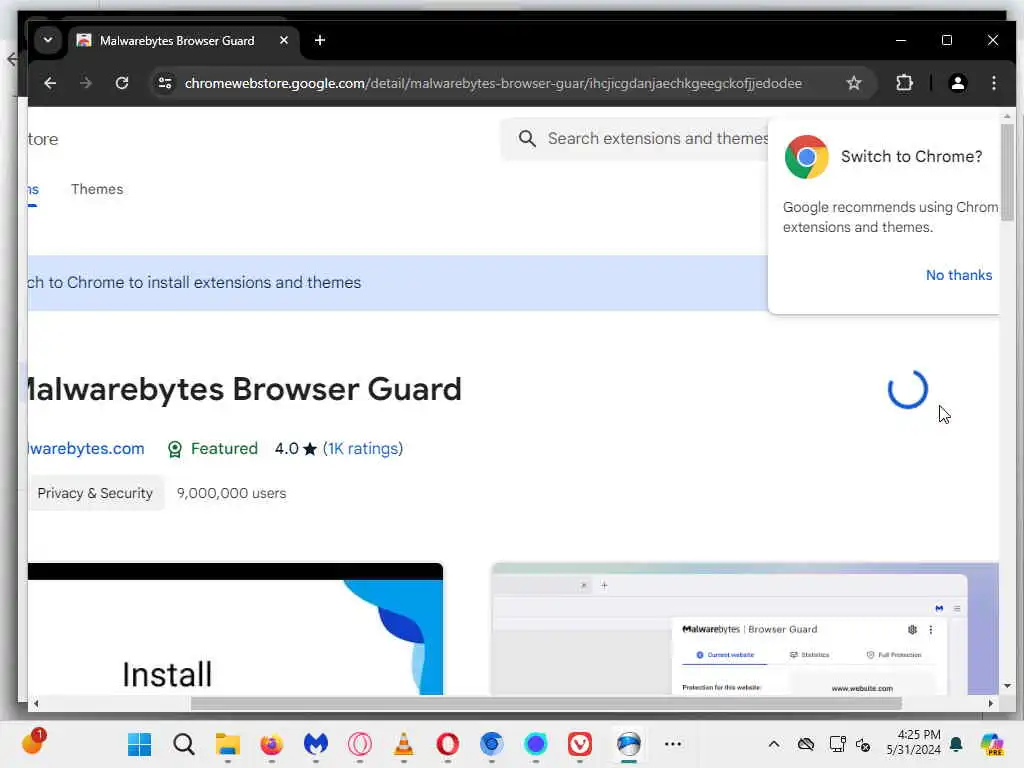The height and width of the screenshot is (768, 1024).
Task: Open the 1K ratings link
Action: [x=362, y=449]
